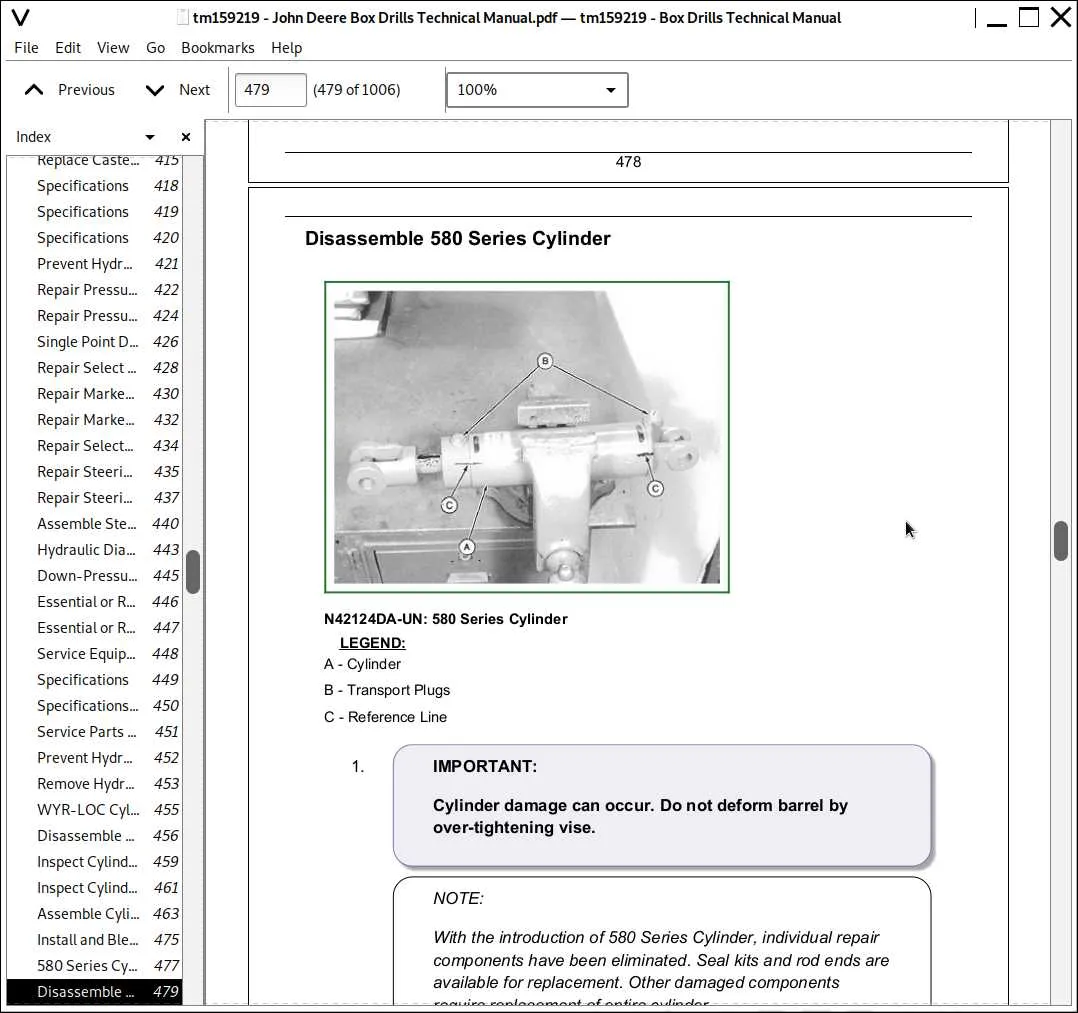1078x1013 pixels.
Task: Open the Help menu
Action: (x=286, y=47)
